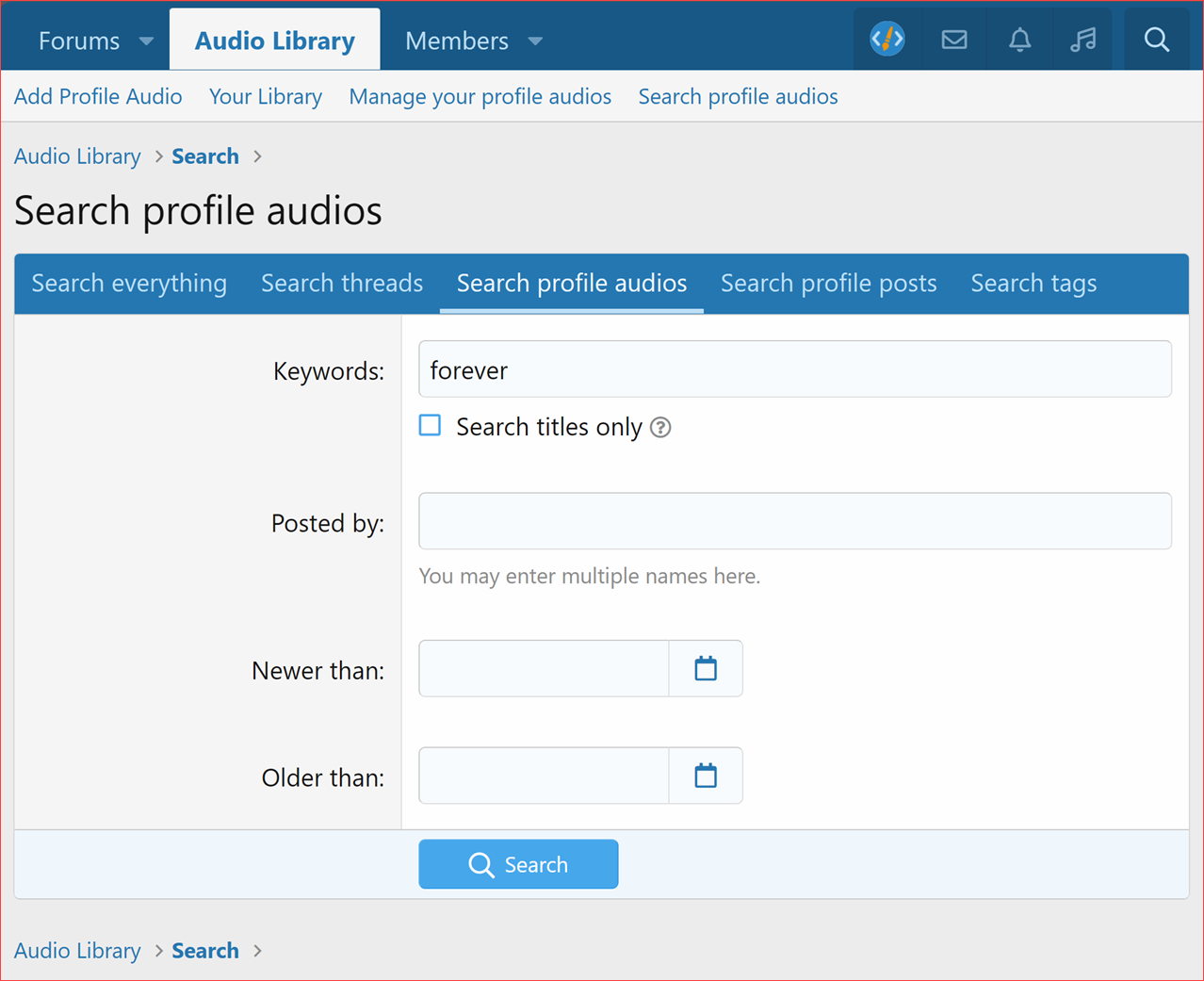The height and width of the screenshot is (981, 1204).
Task: Switch to the Search threads tab
Action: 342,283
